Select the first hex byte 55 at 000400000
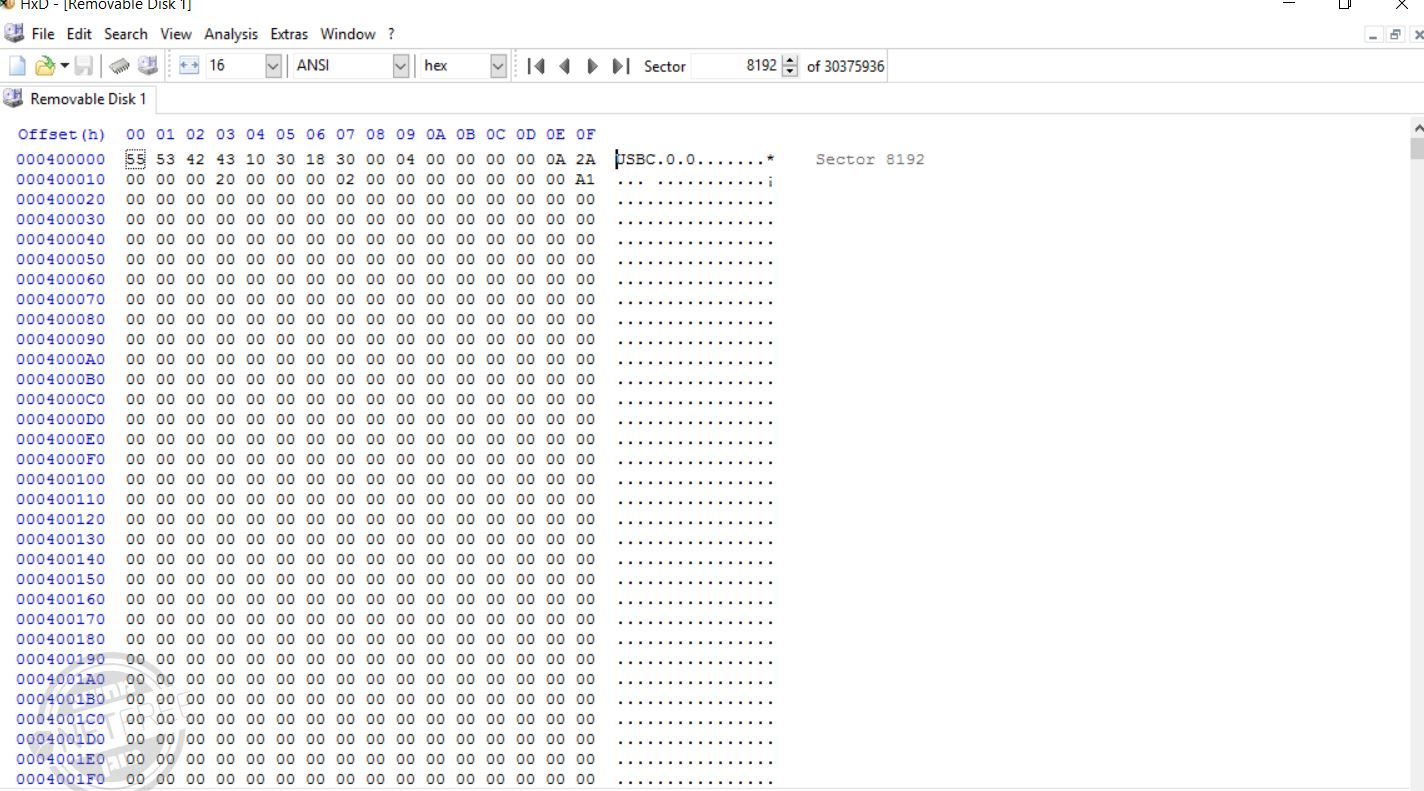Screen dimensions: 1424x791 coord(135,160)
